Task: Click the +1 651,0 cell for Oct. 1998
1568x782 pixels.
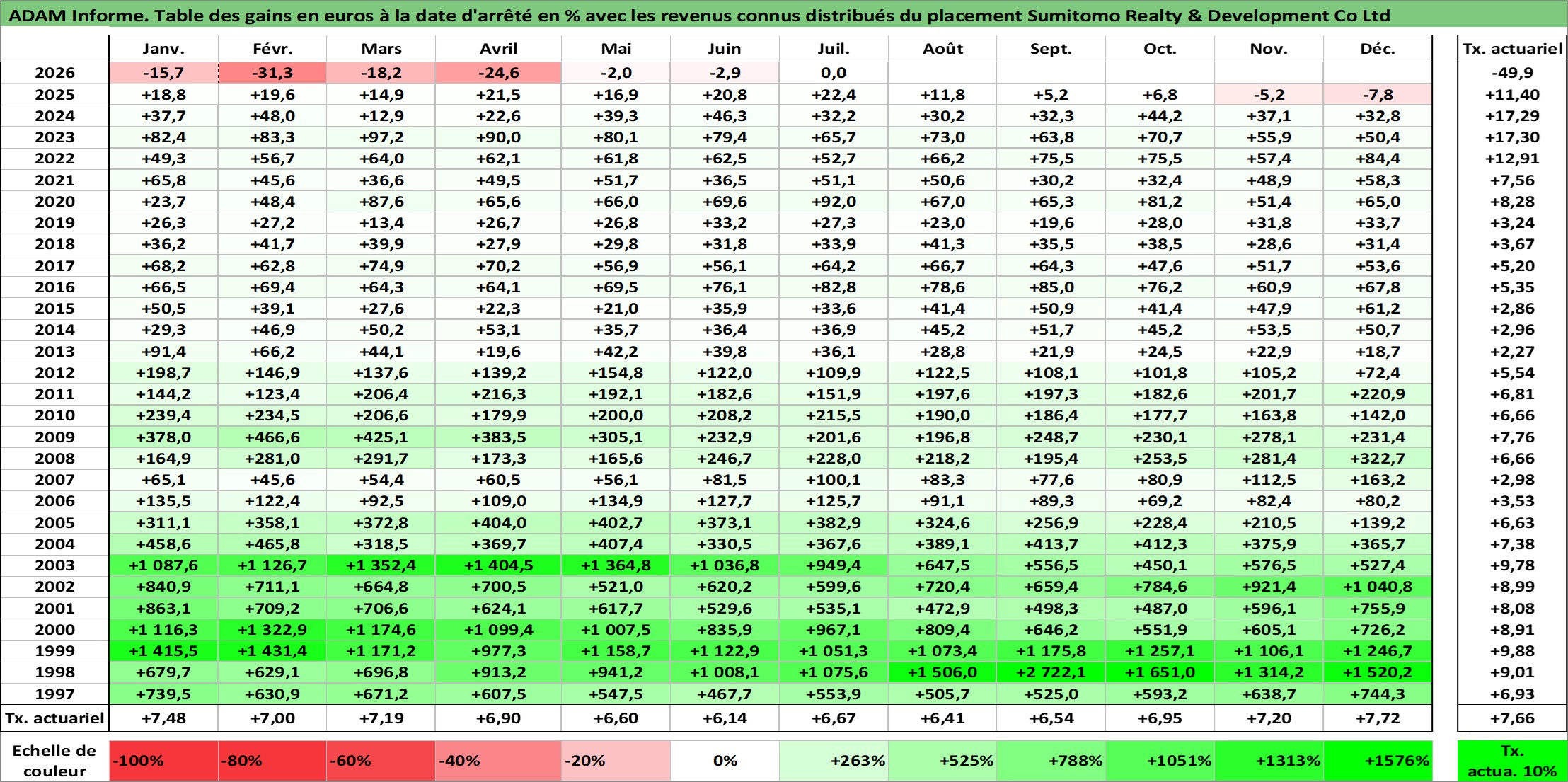Action: tap(1160, 672)
